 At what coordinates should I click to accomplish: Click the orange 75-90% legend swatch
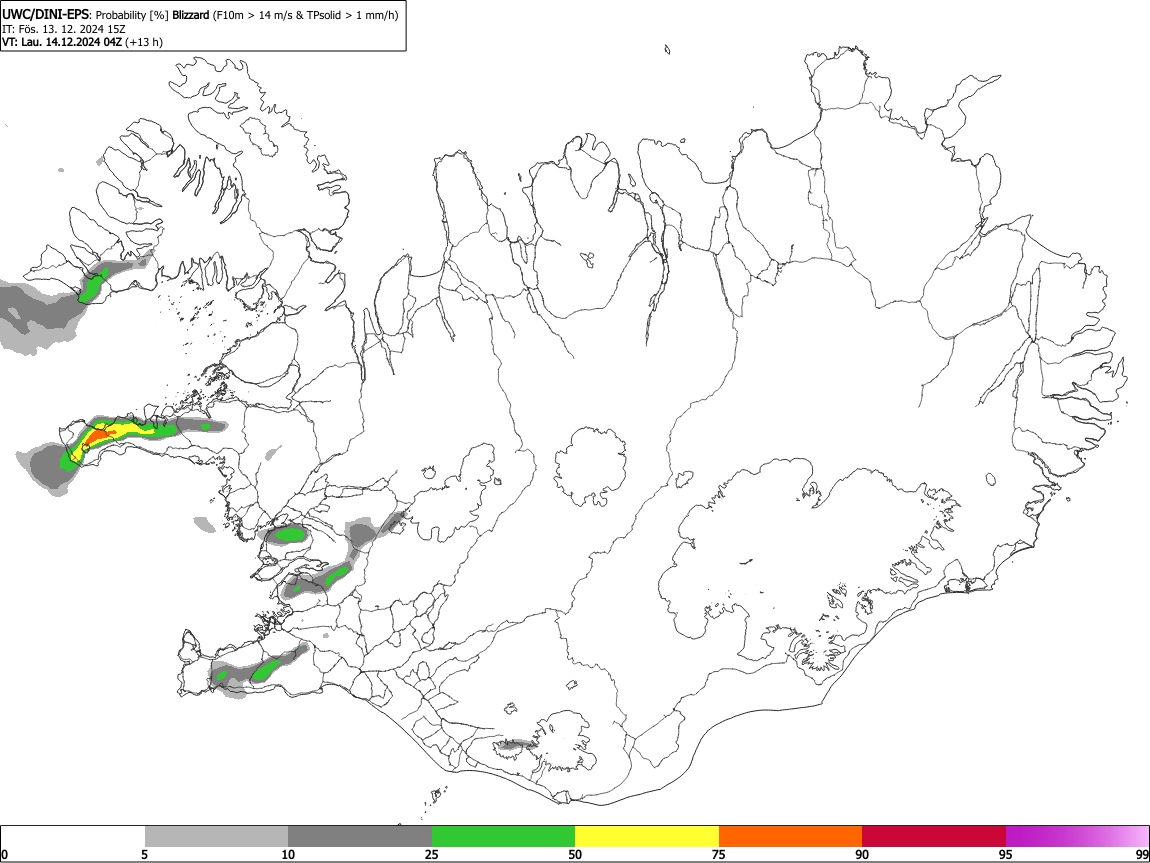coord(790,837)
